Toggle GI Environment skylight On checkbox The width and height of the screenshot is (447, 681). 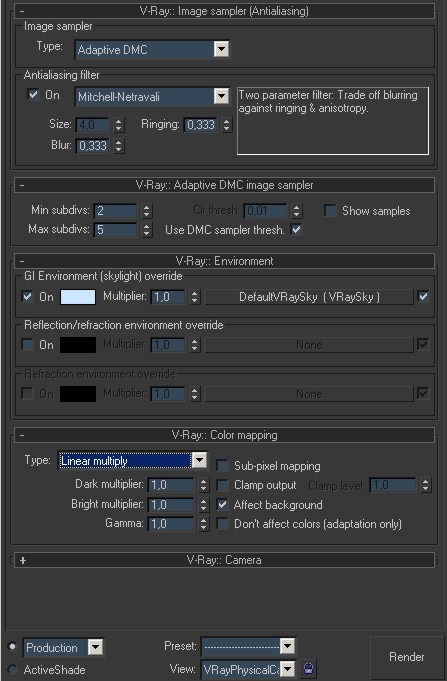click(27, 297)
